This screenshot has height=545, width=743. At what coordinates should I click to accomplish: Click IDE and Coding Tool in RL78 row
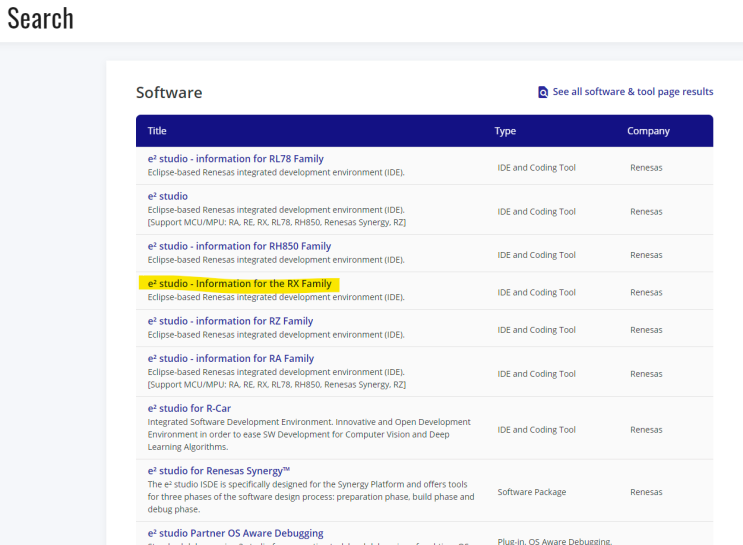[536, 168]
